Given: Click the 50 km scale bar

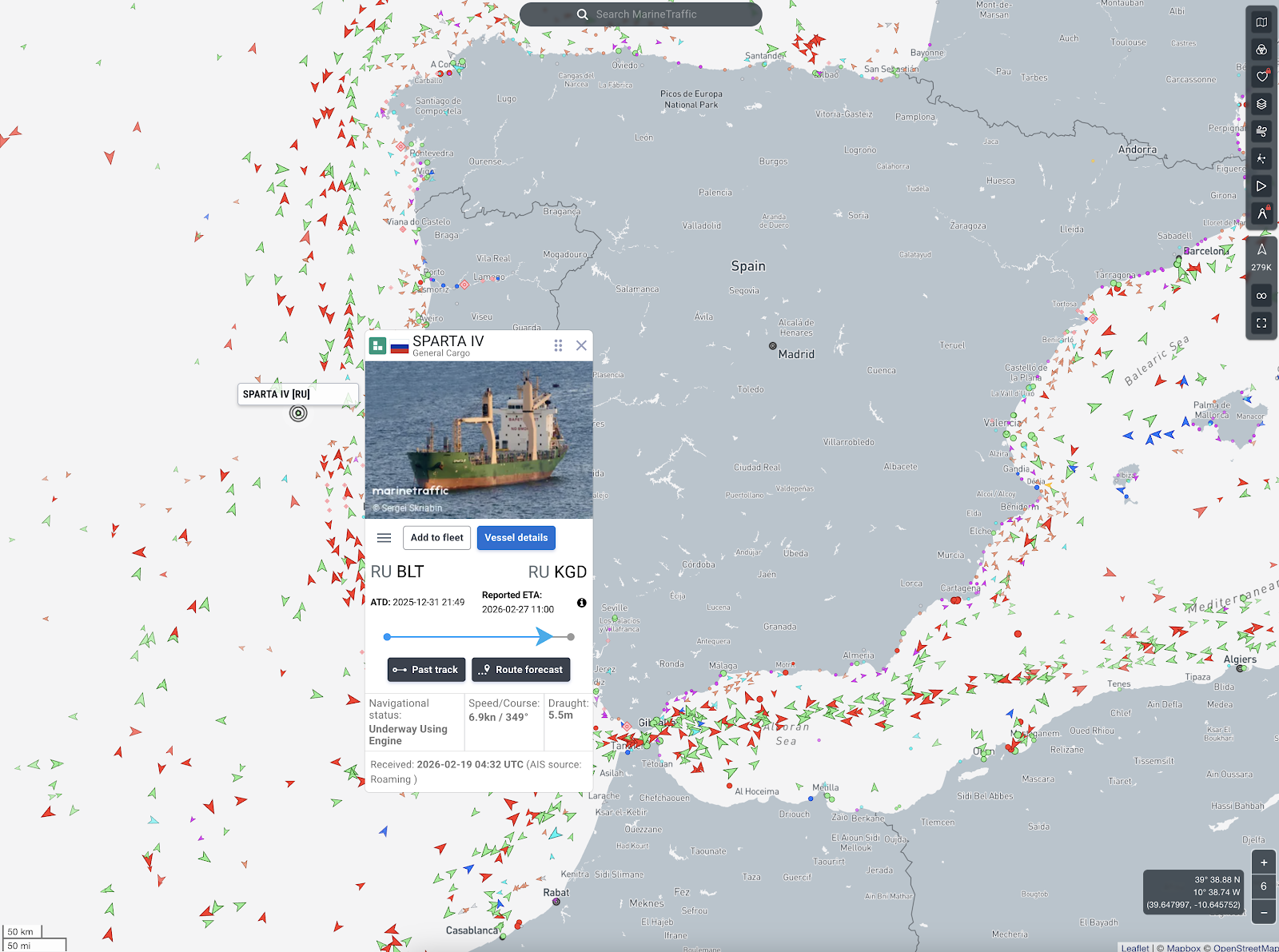Looking at the screenshot, I should coord(22,932).
